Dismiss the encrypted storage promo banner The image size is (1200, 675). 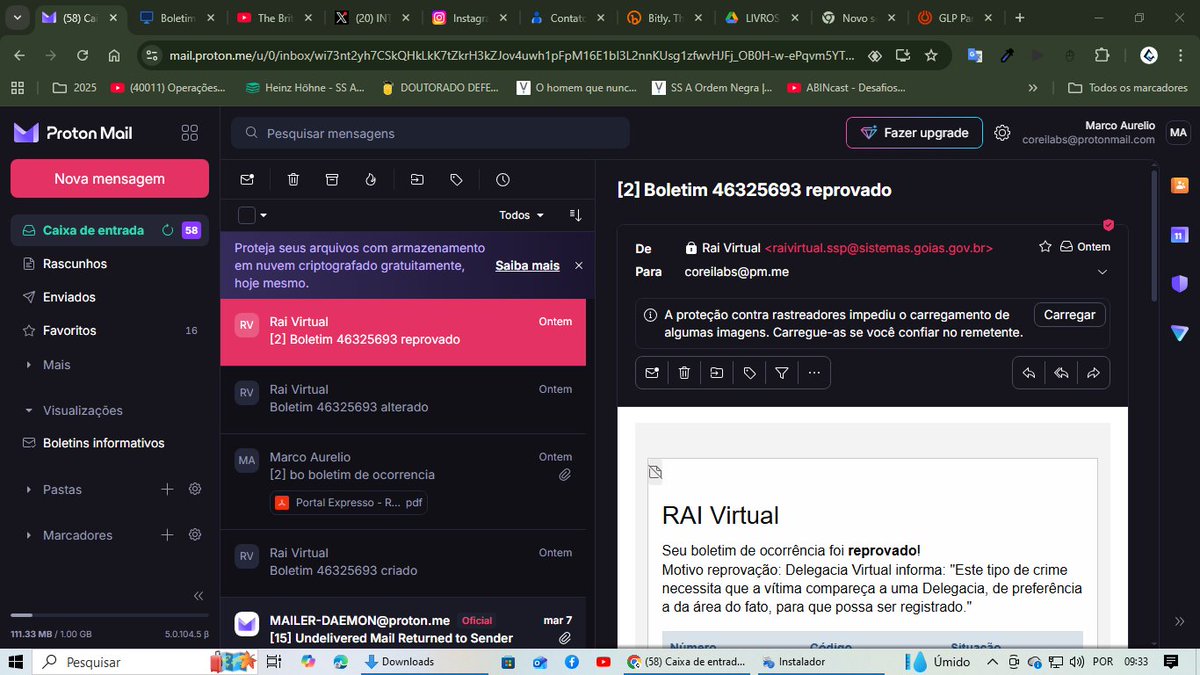click(578, 266)
